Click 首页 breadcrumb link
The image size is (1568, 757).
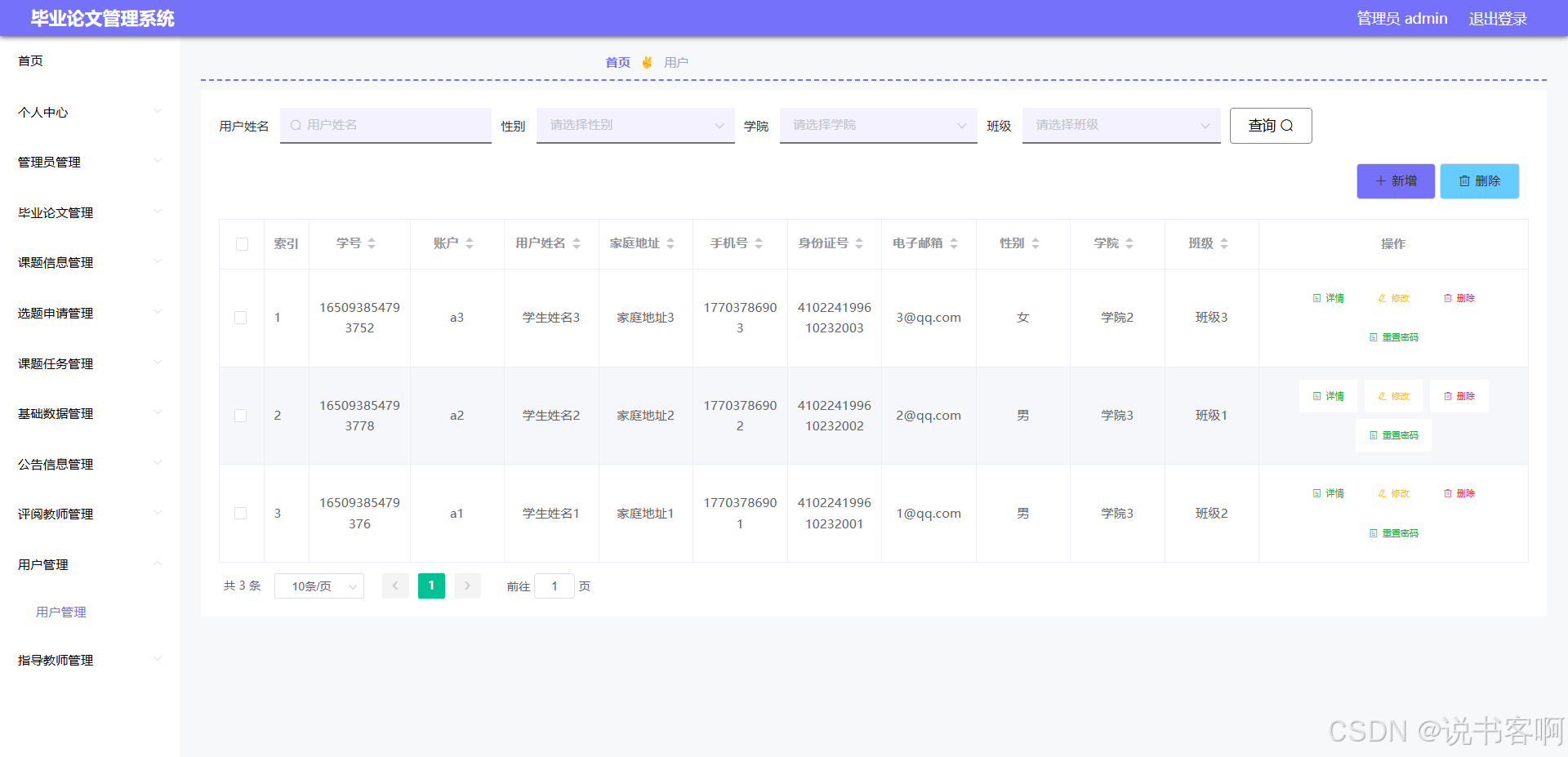617,62
